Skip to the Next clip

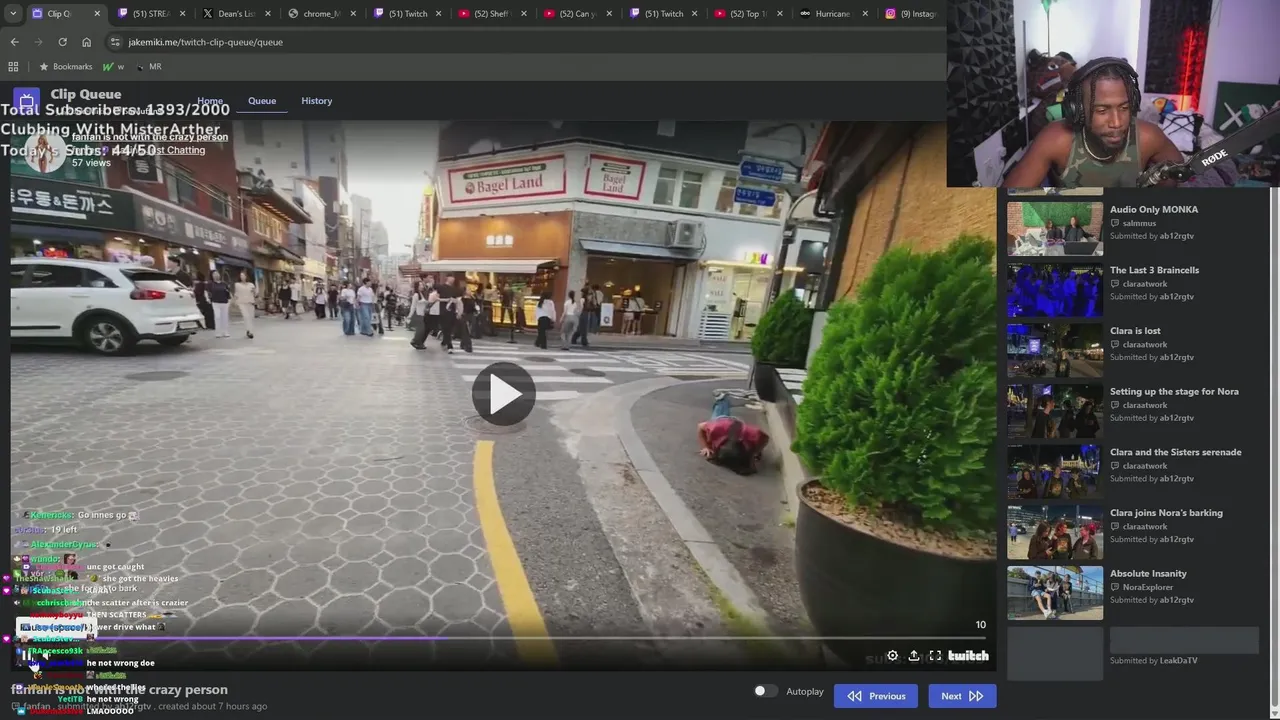(962, 696)
